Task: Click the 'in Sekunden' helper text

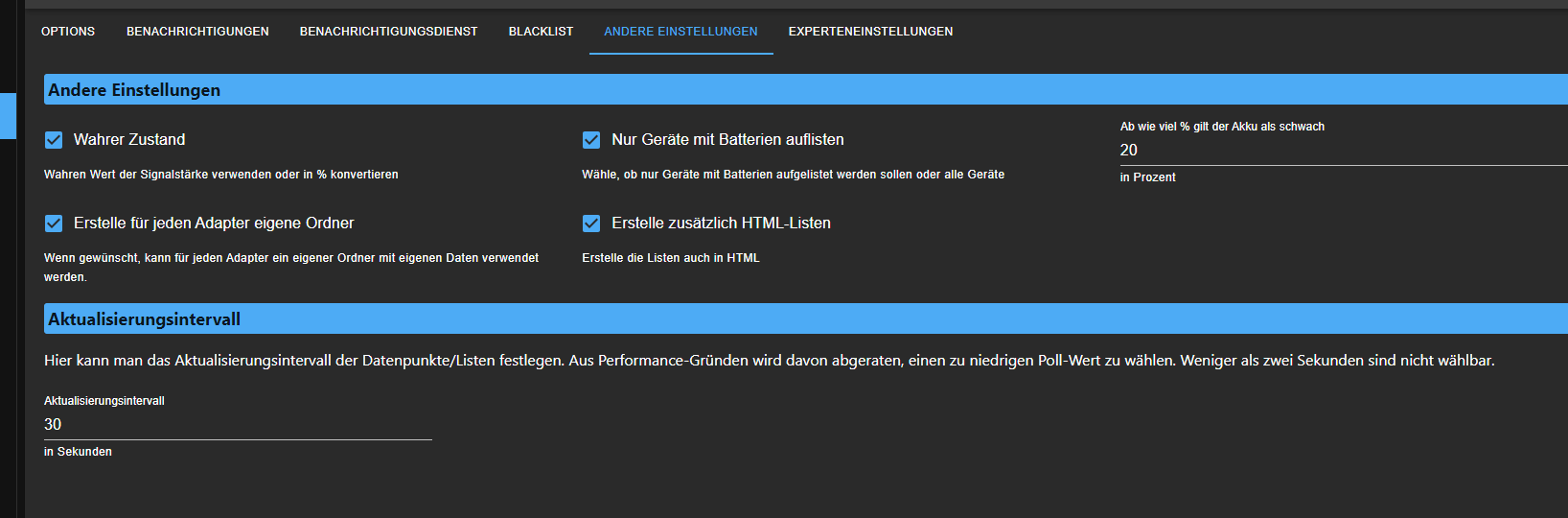Action: (x=78, y=452)
